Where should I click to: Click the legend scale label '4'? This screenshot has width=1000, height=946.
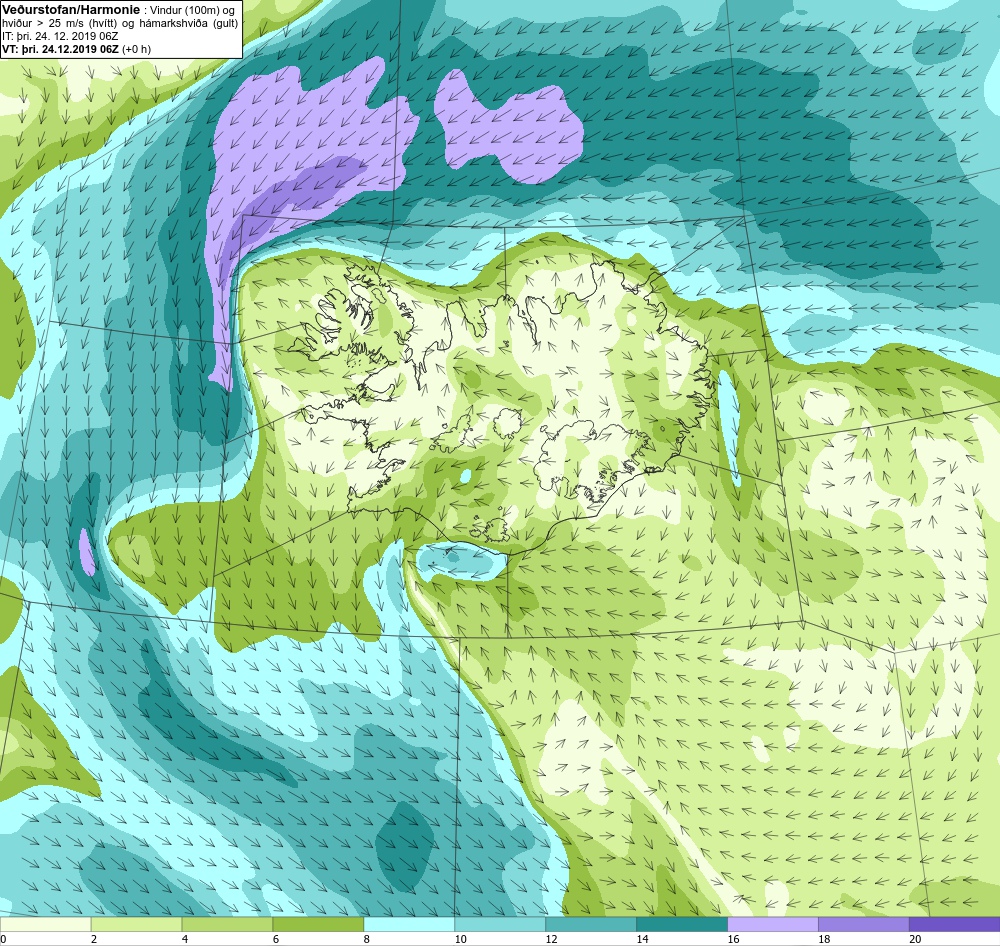(x=185, y=939)
